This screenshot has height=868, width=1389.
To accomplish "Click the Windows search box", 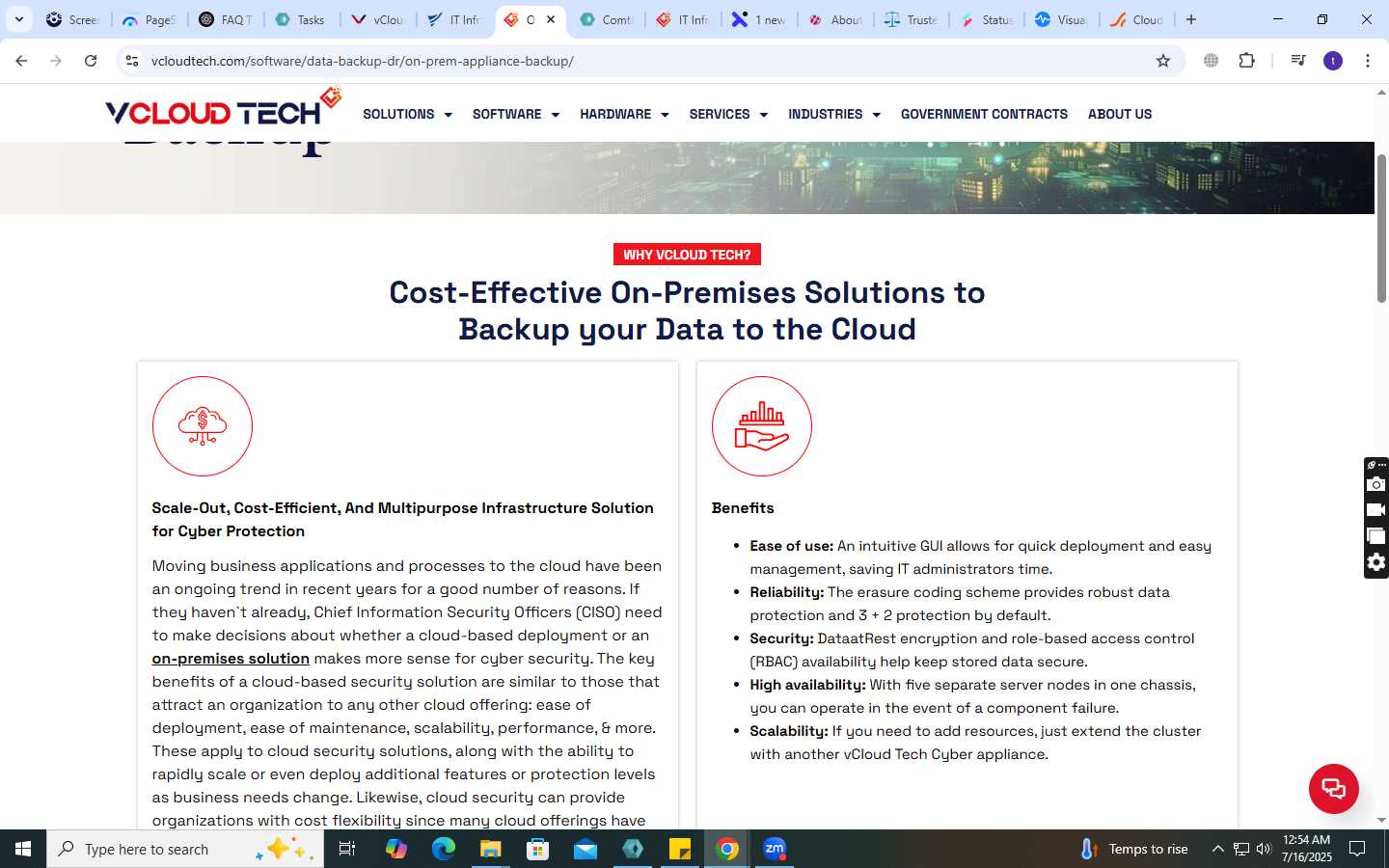I will [185, 849].
